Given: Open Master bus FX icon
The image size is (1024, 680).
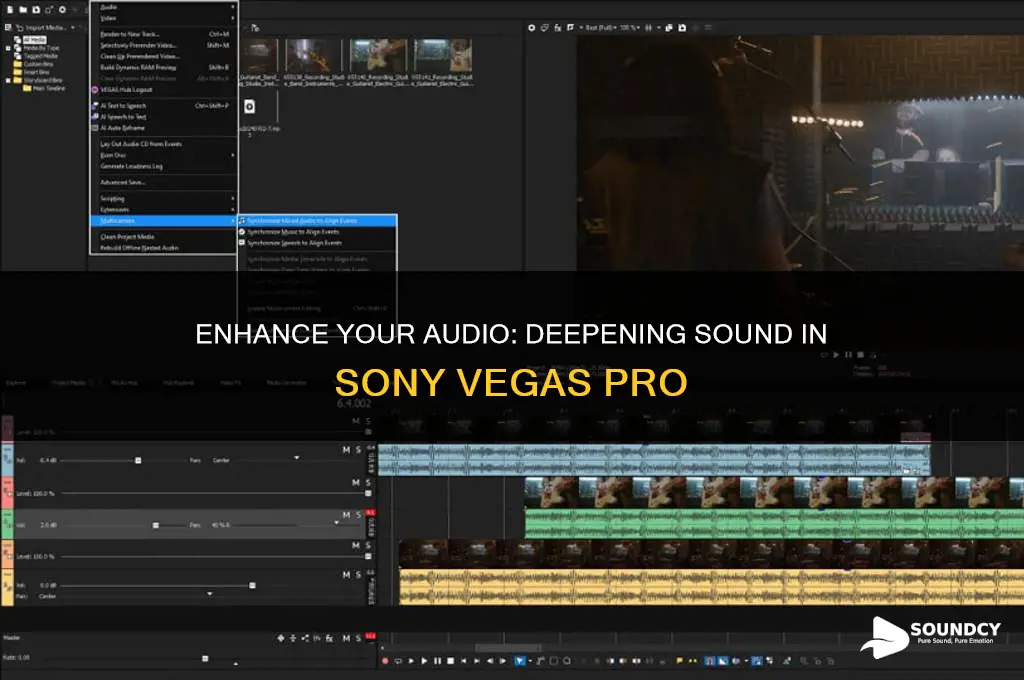Looking at the screenshot, I should point(329,638).
